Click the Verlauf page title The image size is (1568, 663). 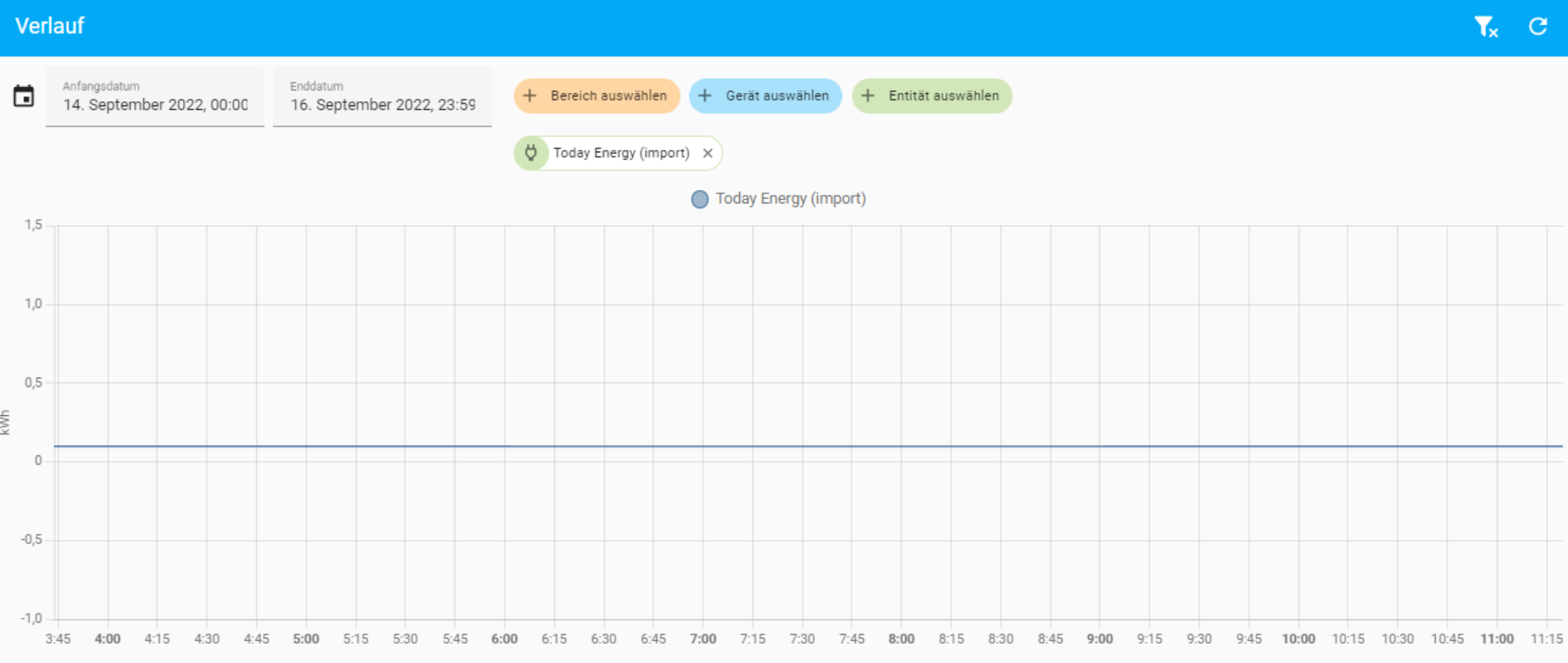[x=49, y=26]
